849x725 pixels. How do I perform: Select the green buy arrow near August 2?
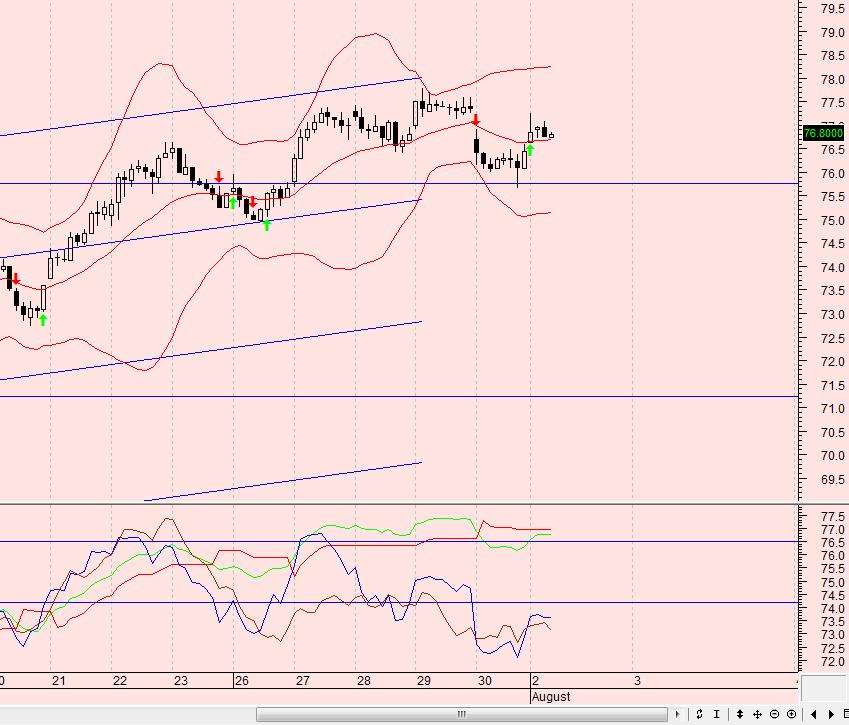pyautogui.click(x=530, y=150)
